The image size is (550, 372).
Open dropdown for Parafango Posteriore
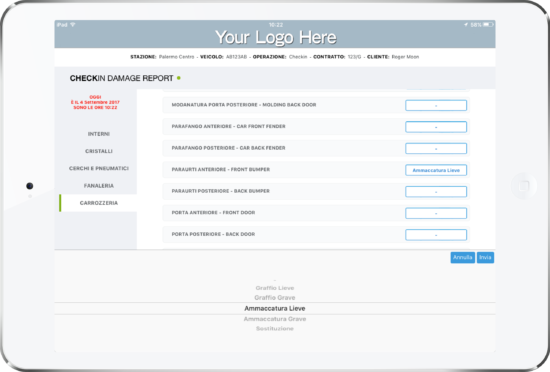[436, 148]
